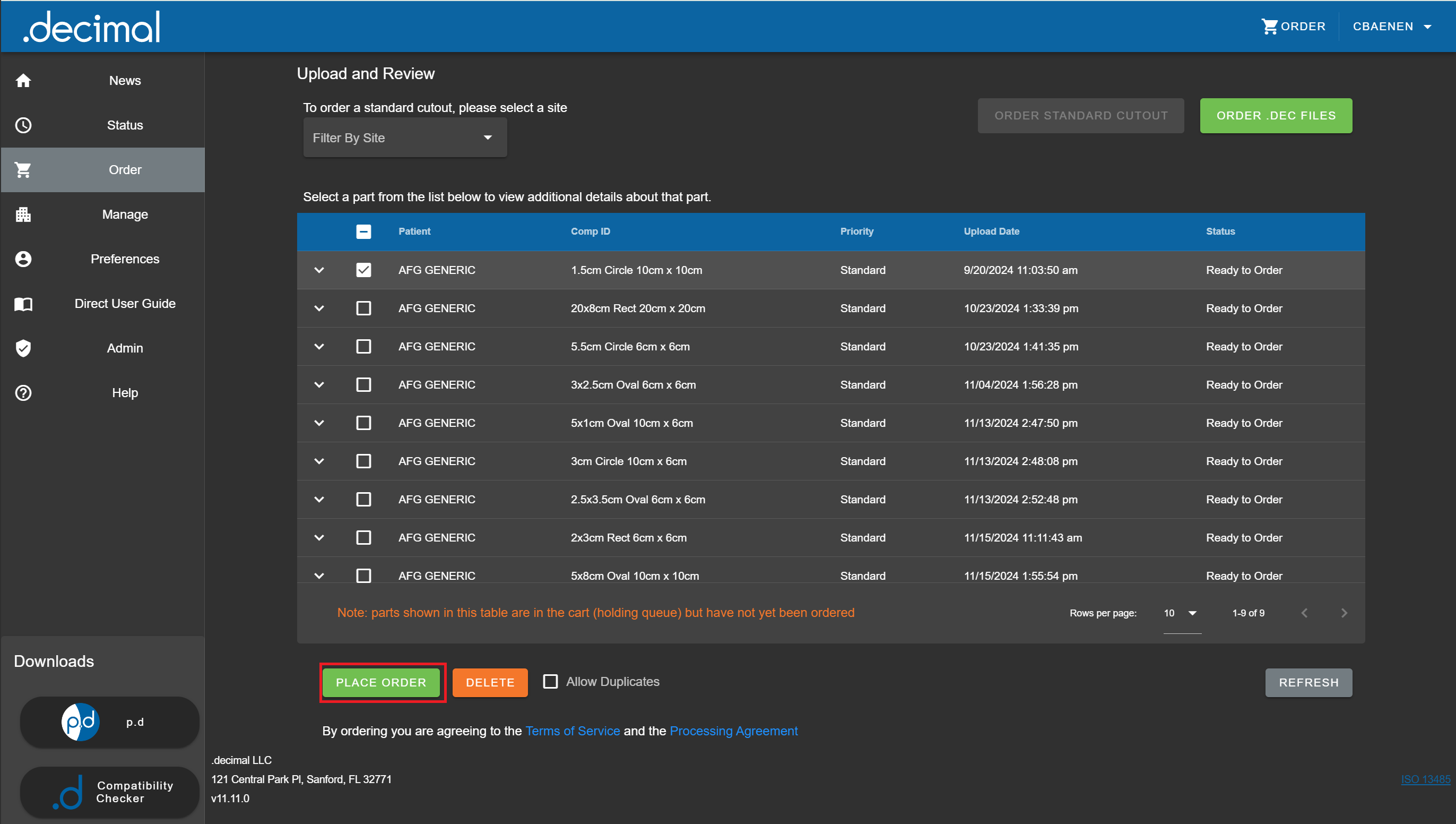The height and width of the screenshot is (824, 1456).
Task: Click the Direct User Guide book icon
Action: coord(23,304)
